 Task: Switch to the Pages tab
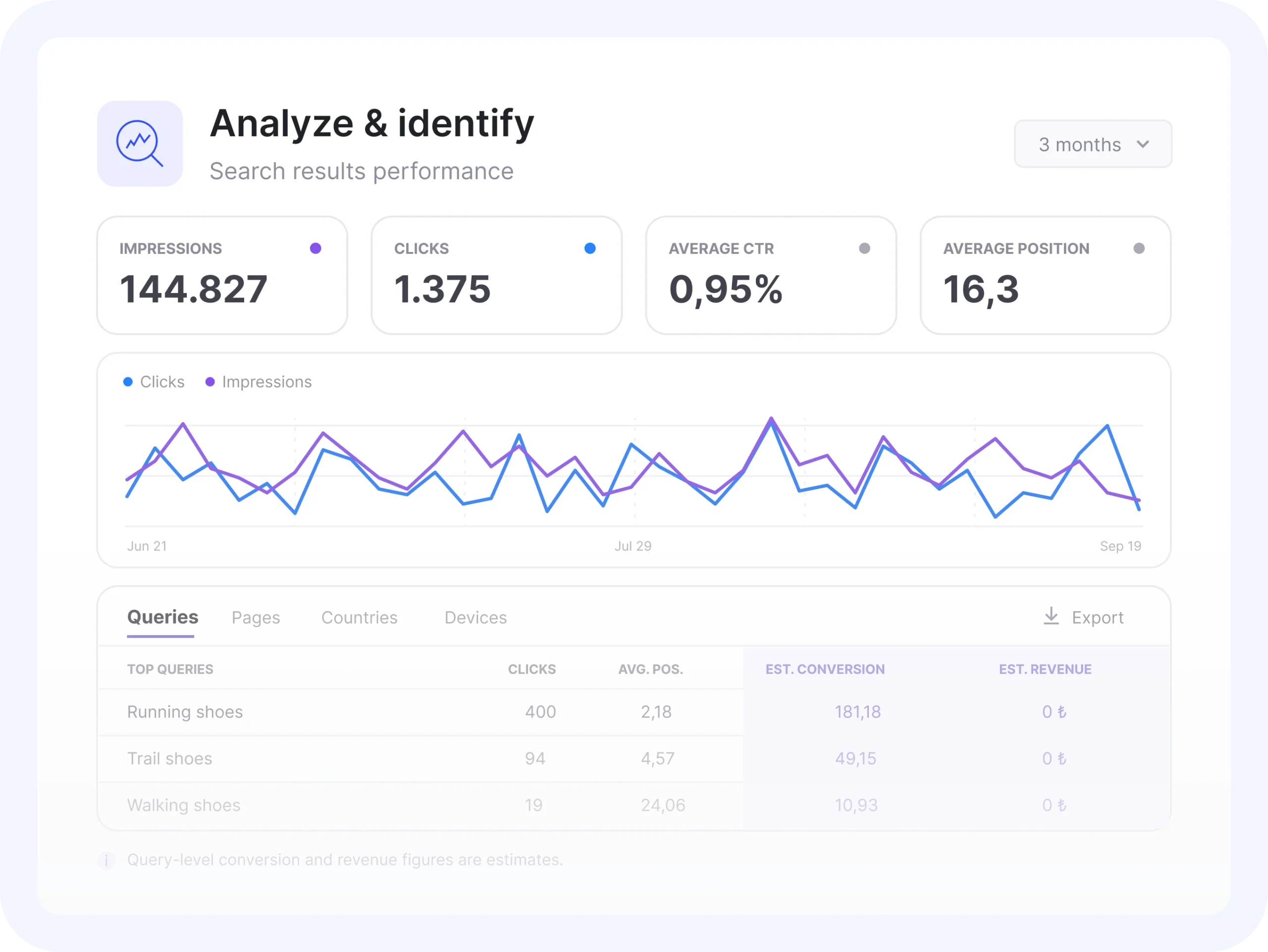tap(256, 618)
